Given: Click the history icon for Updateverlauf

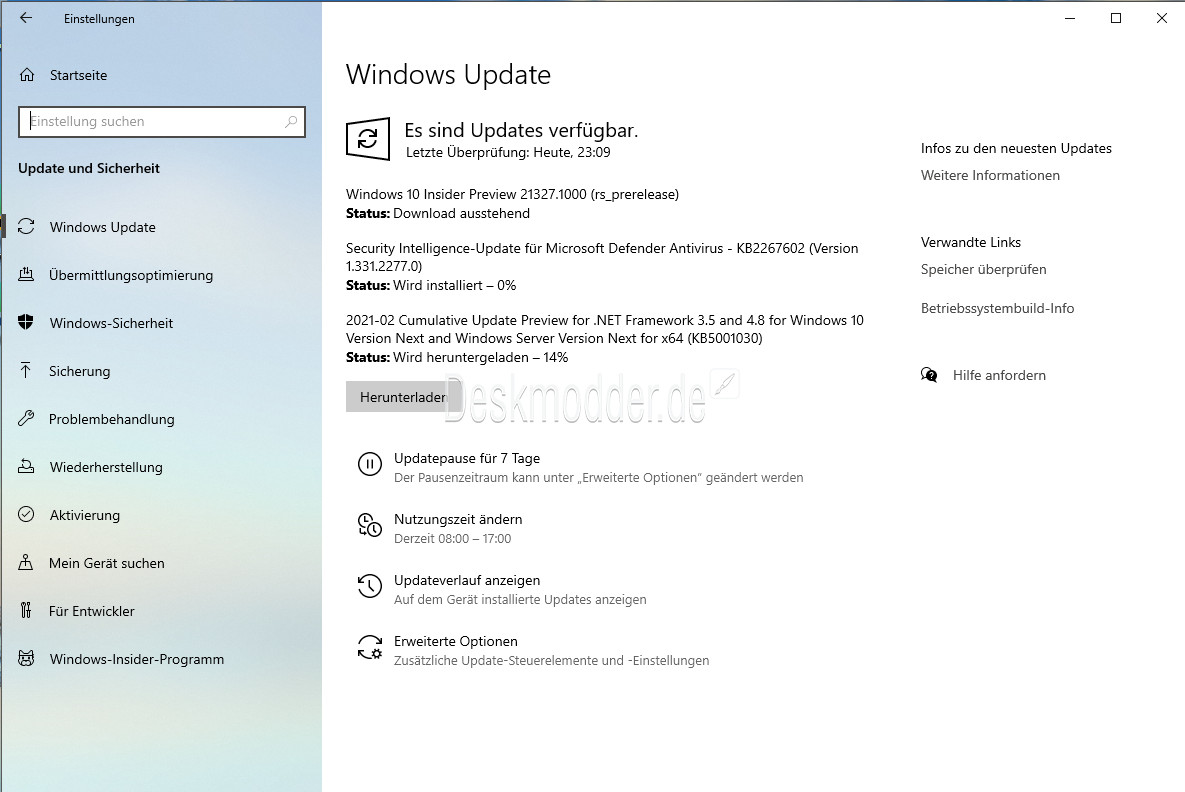Looking at the screenshot, I should tap(370, 586).
